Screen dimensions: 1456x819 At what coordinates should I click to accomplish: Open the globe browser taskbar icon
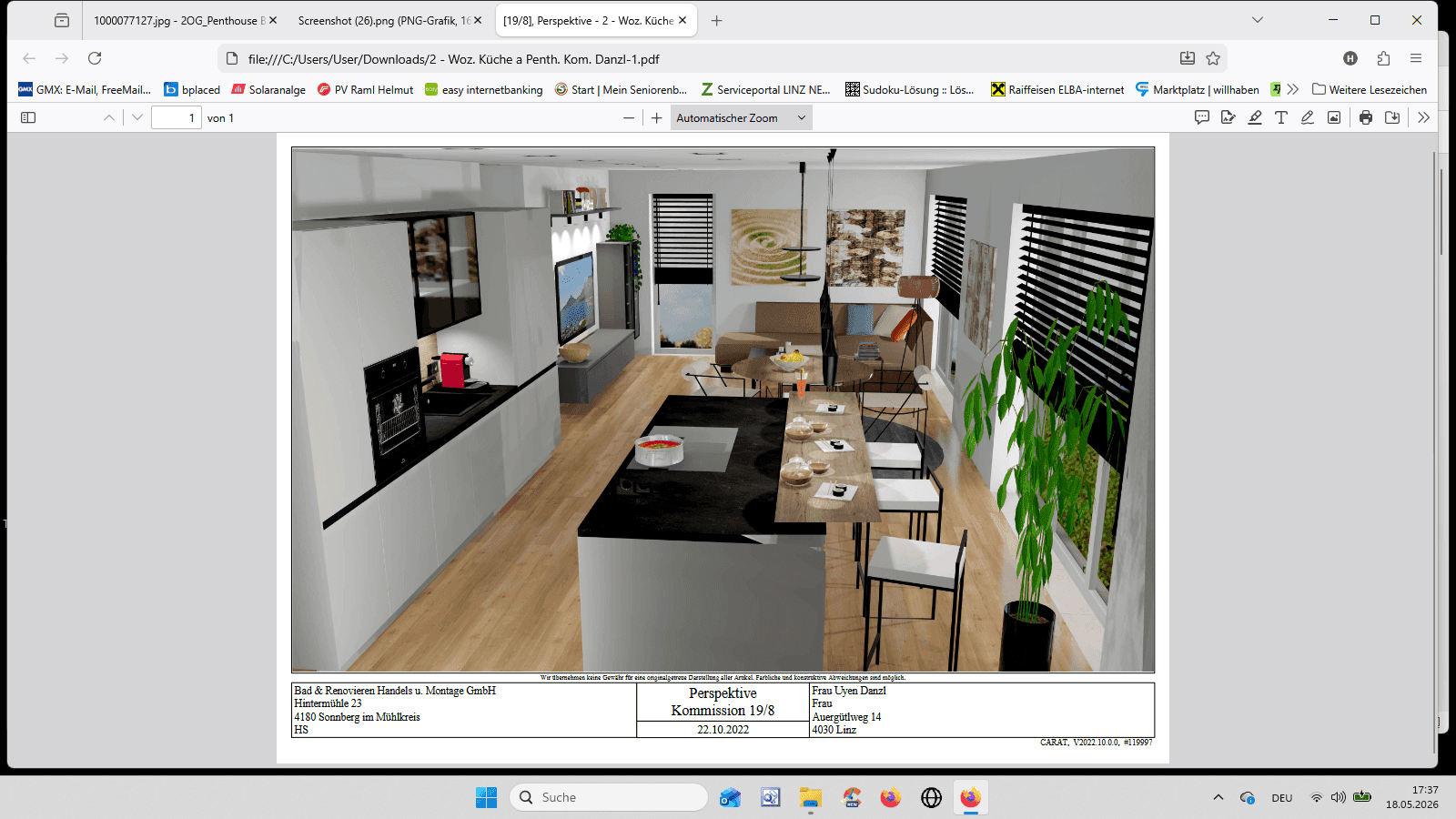pos(931,797)
